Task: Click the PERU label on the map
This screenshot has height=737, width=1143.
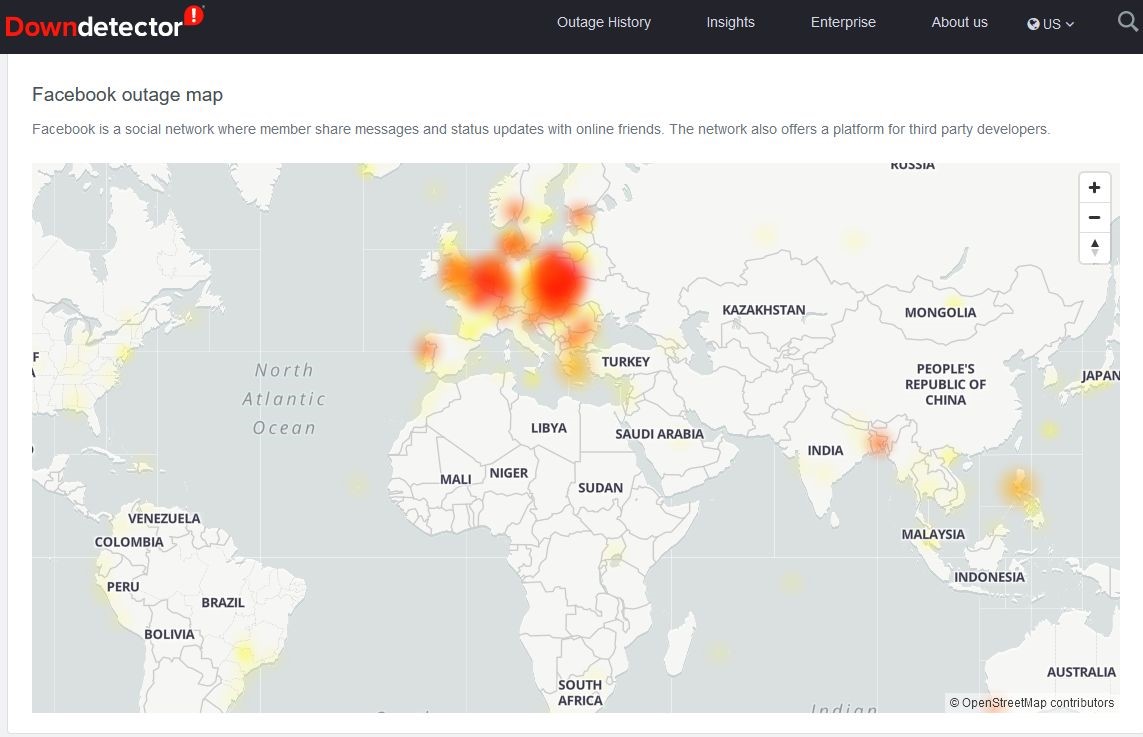Action: [x=122, y=587]
